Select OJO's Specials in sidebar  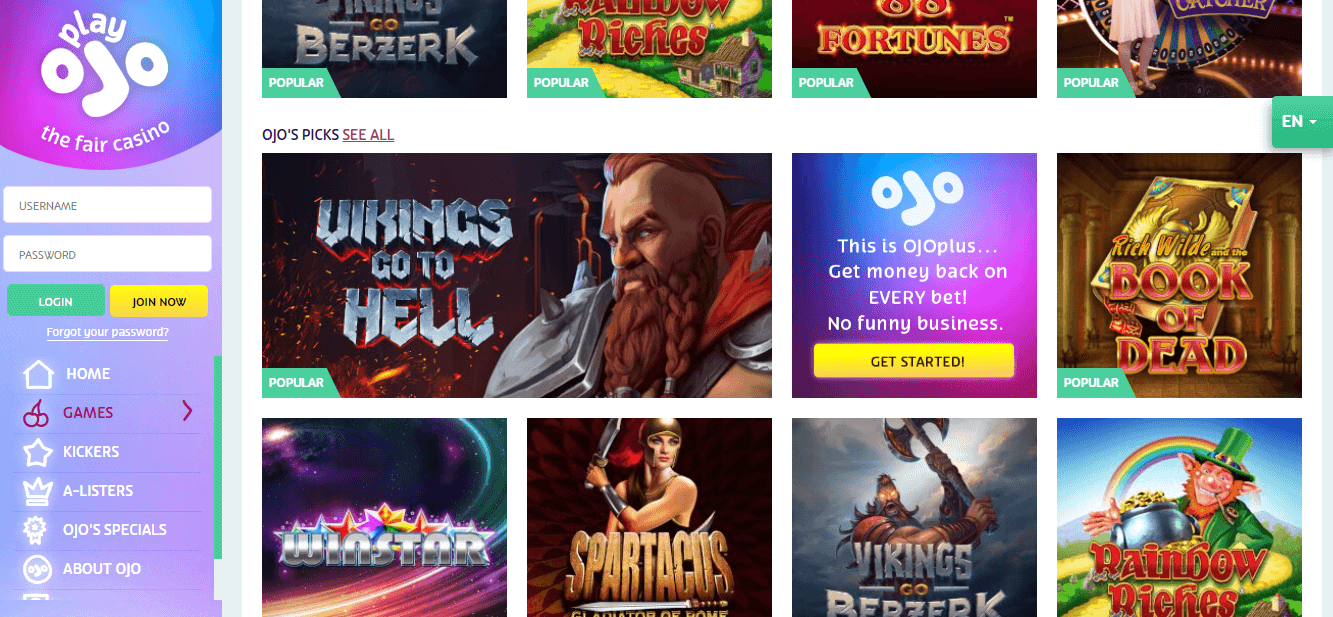click(x=115, y=530)
